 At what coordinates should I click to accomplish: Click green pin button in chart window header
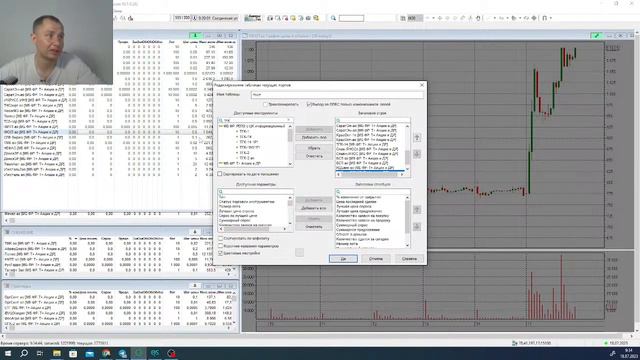(597, 36)
